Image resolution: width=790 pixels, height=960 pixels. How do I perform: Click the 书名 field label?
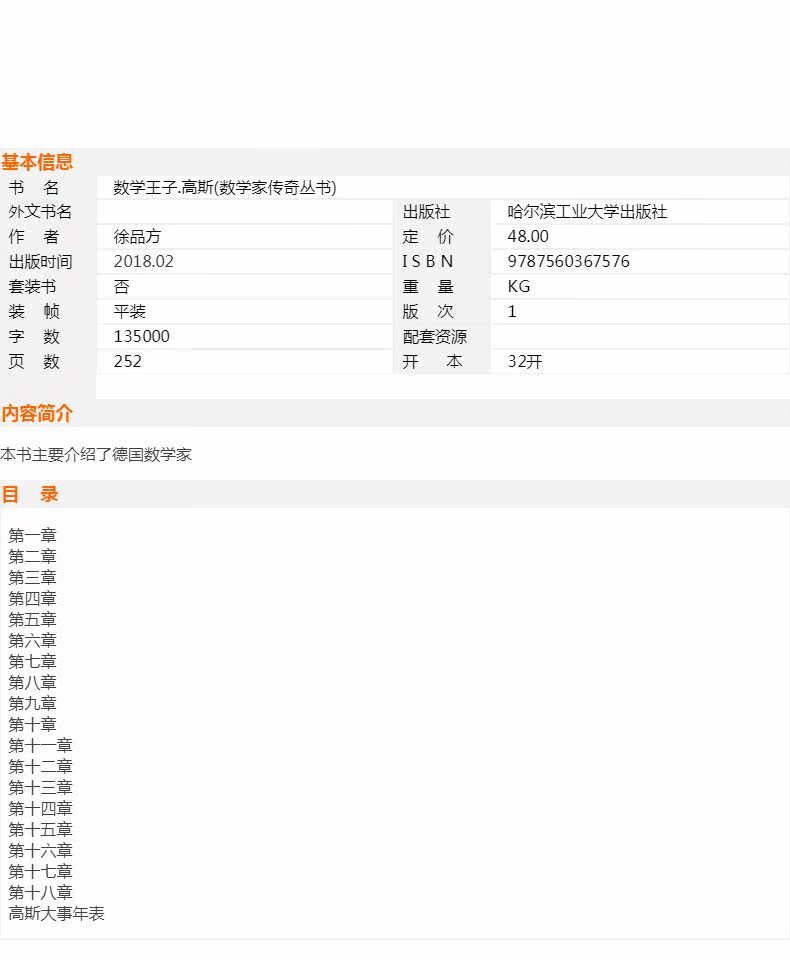pos(34,187)
